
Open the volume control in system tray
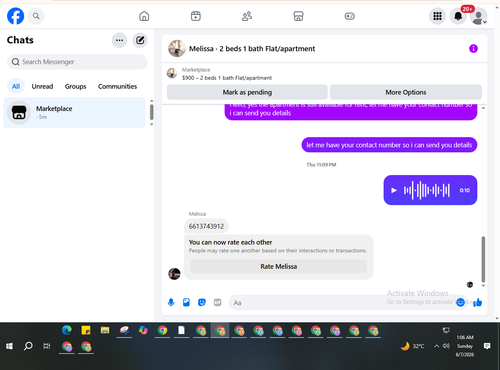(446, 346)
